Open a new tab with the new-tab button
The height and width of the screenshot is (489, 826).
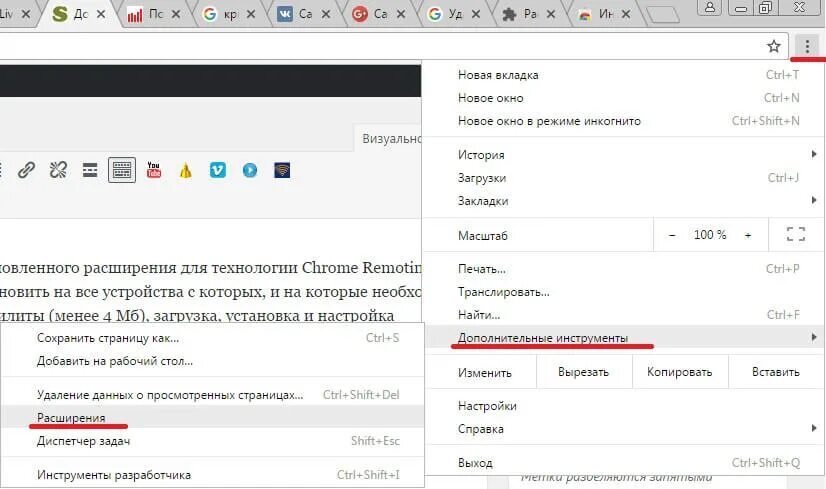coord(663,15)
